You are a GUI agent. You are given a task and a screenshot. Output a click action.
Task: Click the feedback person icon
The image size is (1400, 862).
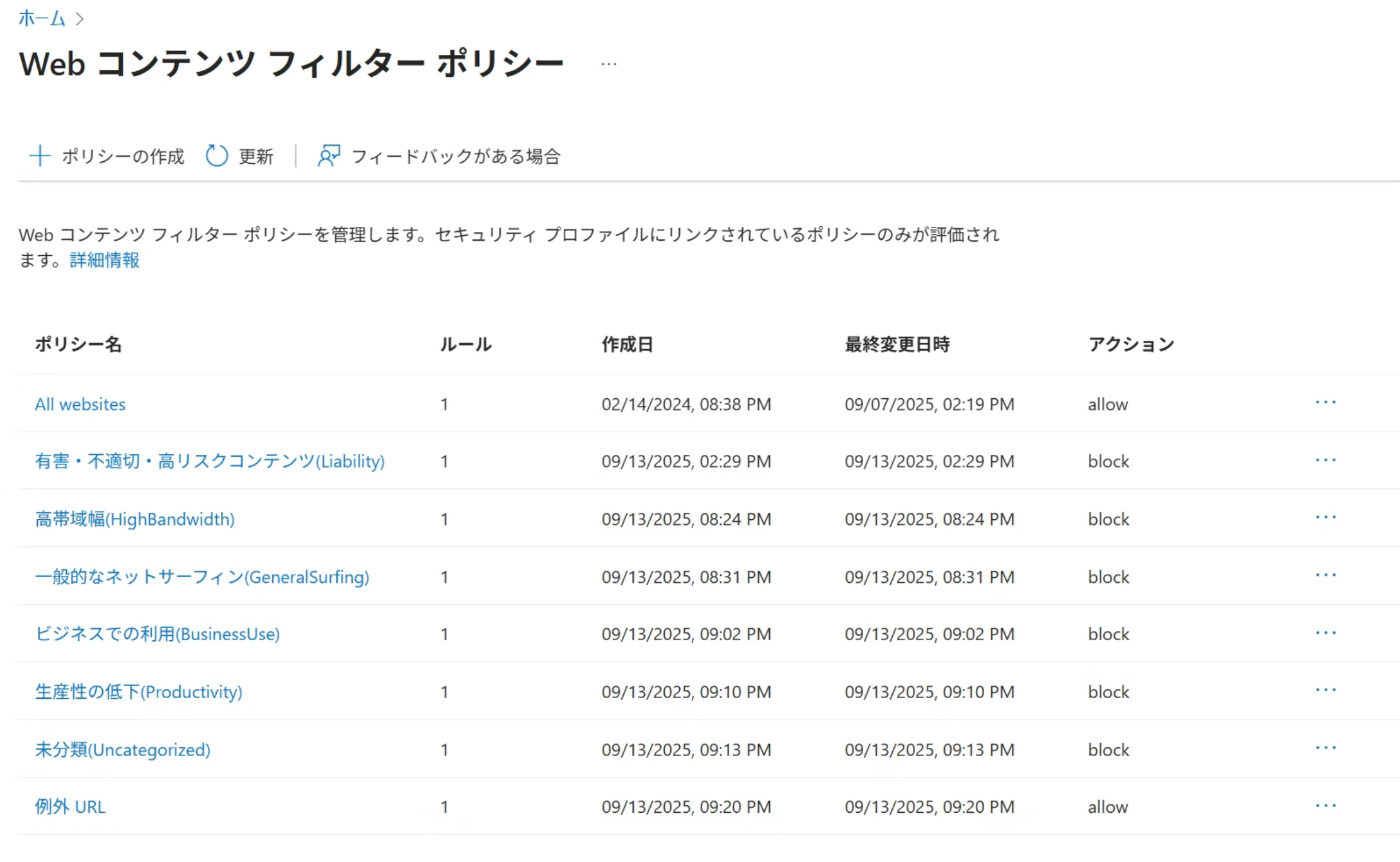tap(329, 156)
